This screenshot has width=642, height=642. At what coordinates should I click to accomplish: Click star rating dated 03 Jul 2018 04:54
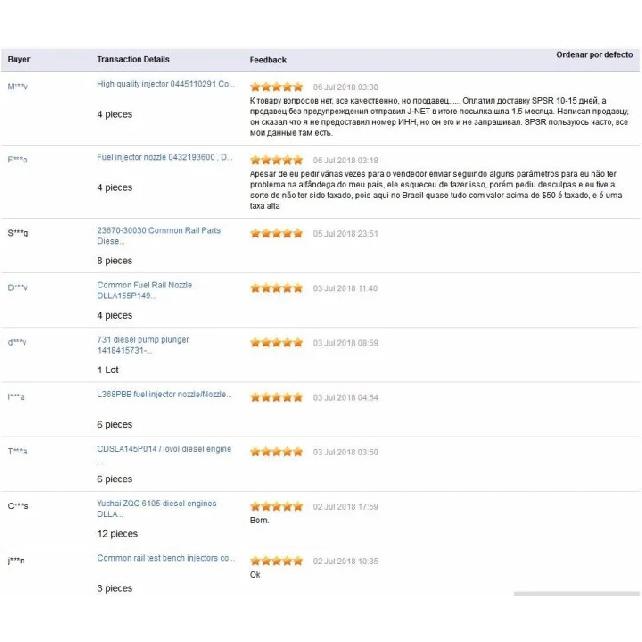pyautogui.click(x=276, y=397)
